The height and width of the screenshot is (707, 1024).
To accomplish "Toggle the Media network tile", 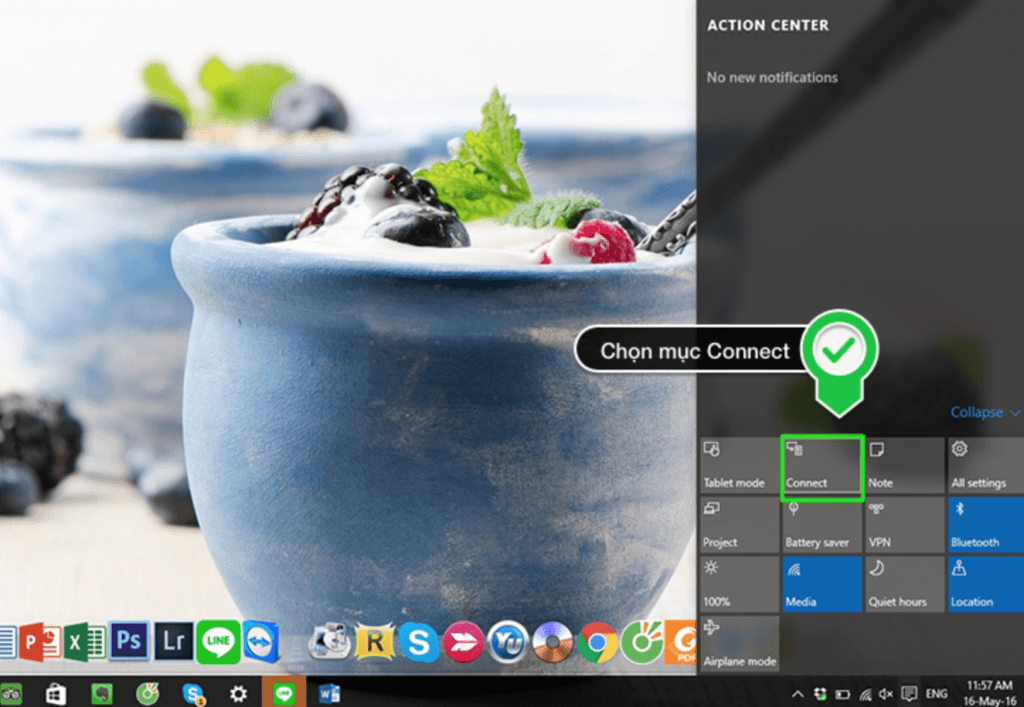I will pyautogui.click(x=822, y=584).
